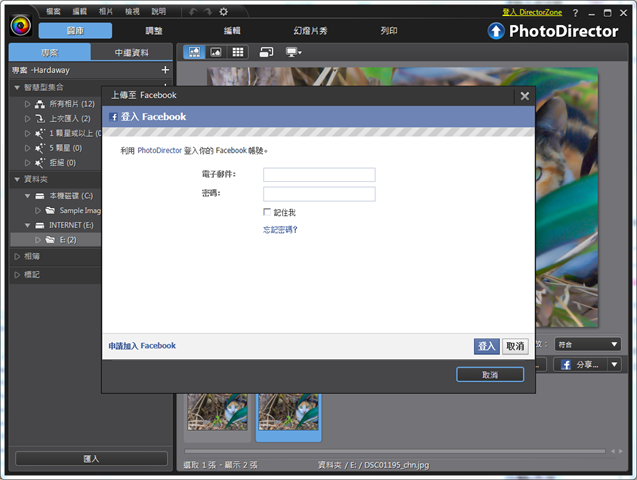Switch to browser grid view icon
Viewport: 637px width, 480px height.
pos(238,52)
